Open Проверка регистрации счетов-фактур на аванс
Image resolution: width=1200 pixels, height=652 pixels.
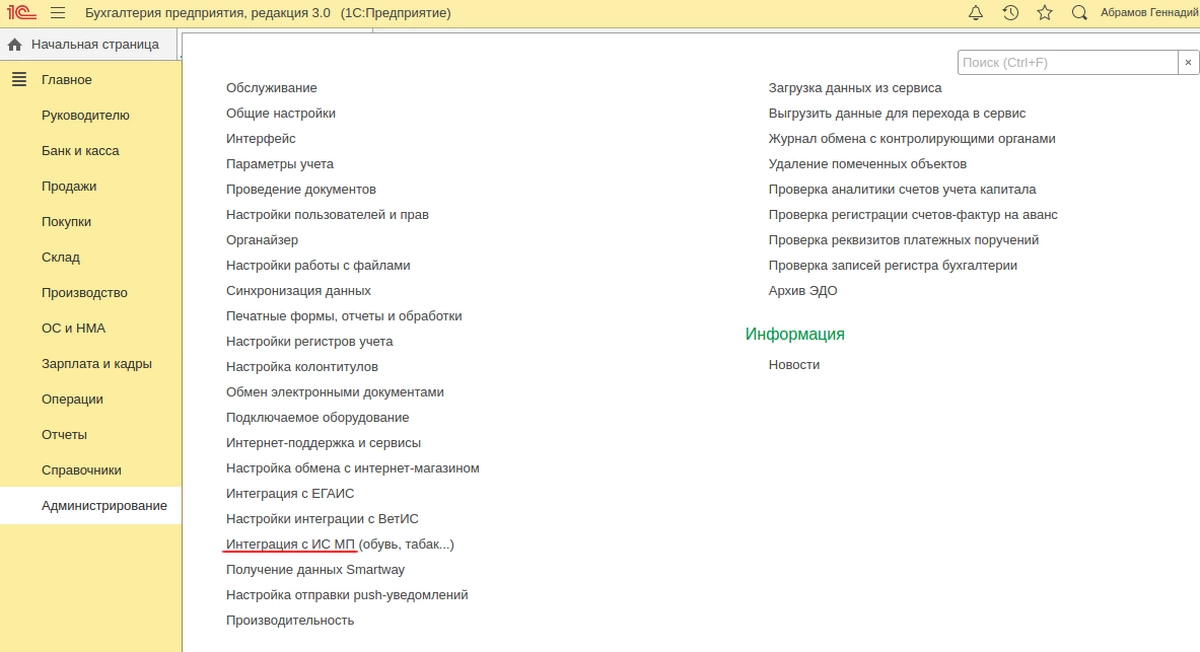[913, 214]
